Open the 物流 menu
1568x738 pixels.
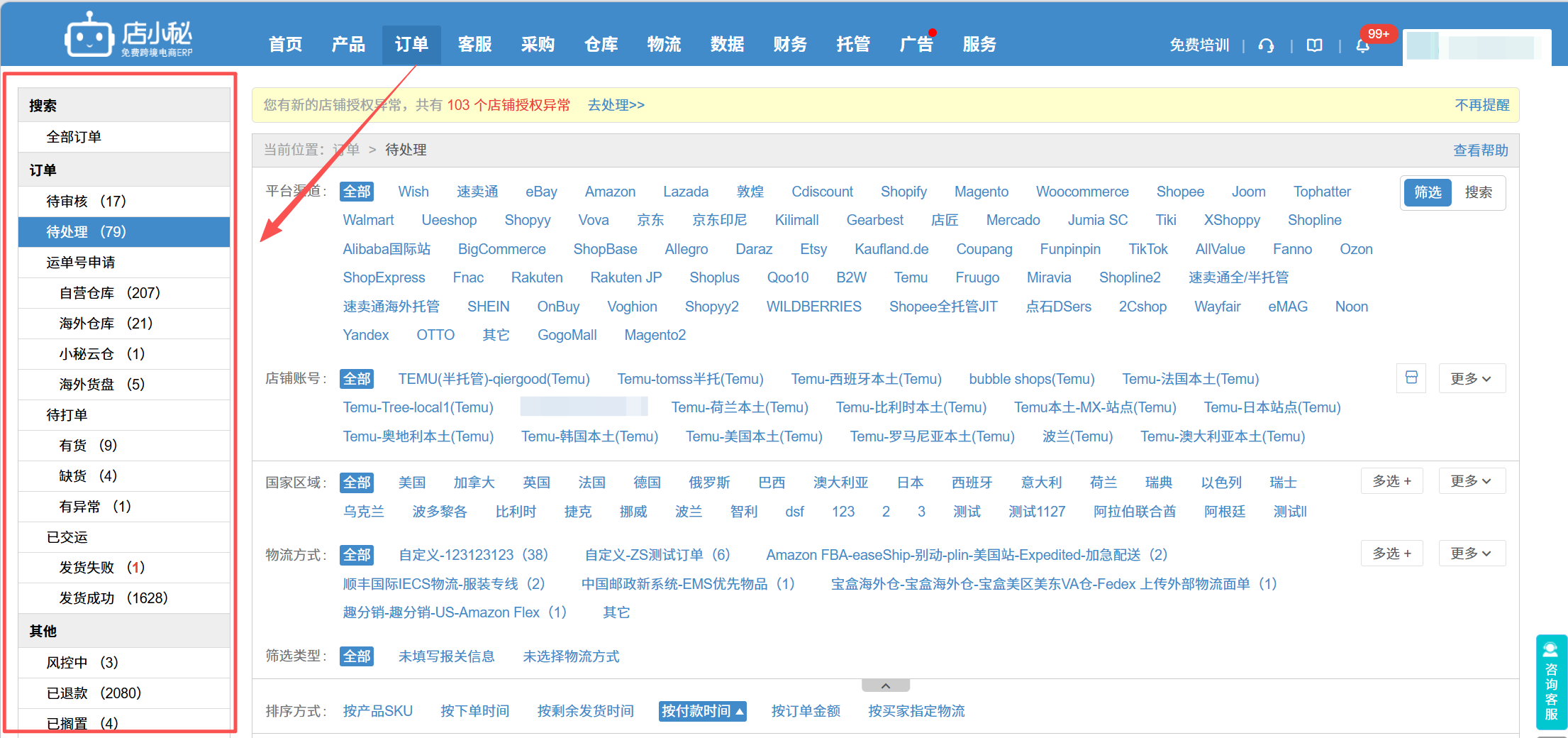(664, 45)
